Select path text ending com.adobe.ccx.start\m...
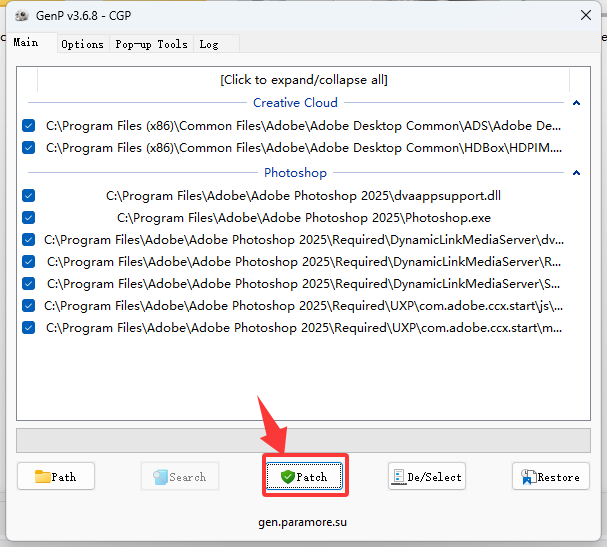 304,328
